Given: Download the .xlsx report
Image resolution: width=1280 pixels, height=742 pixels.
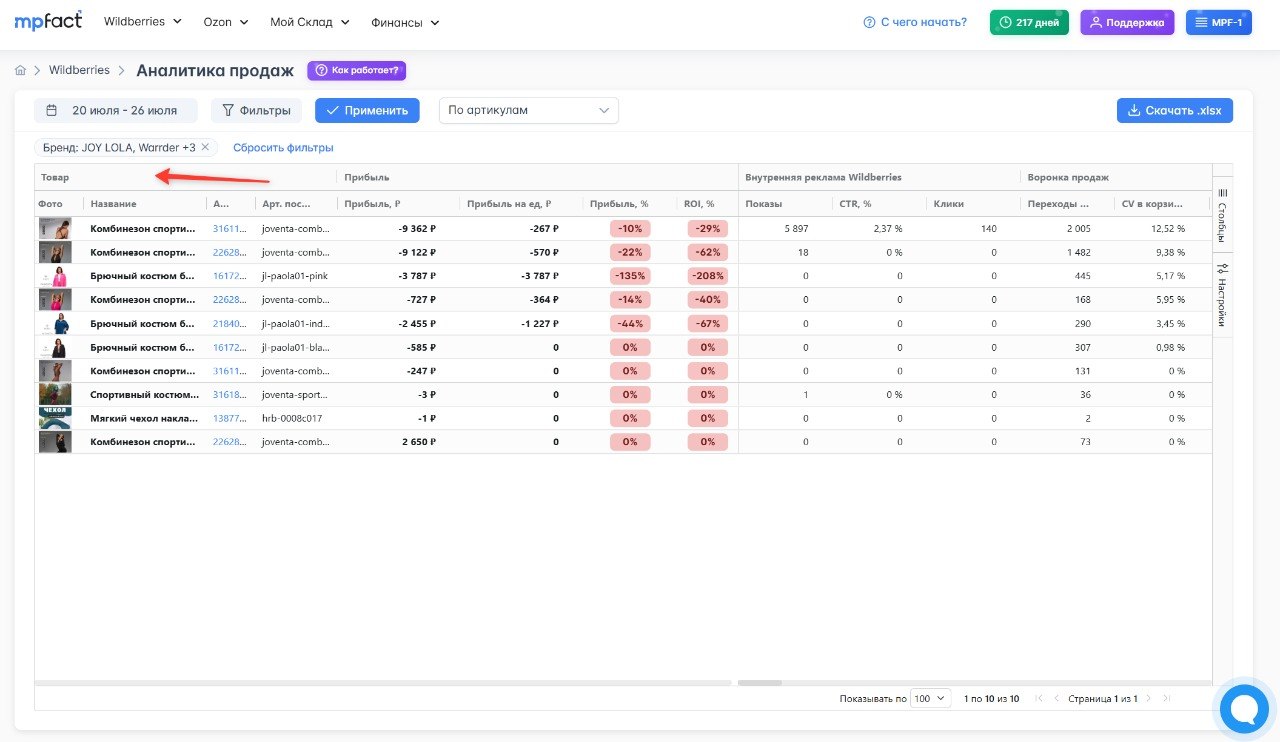Looking at the screenshot, I should 1175,110.
